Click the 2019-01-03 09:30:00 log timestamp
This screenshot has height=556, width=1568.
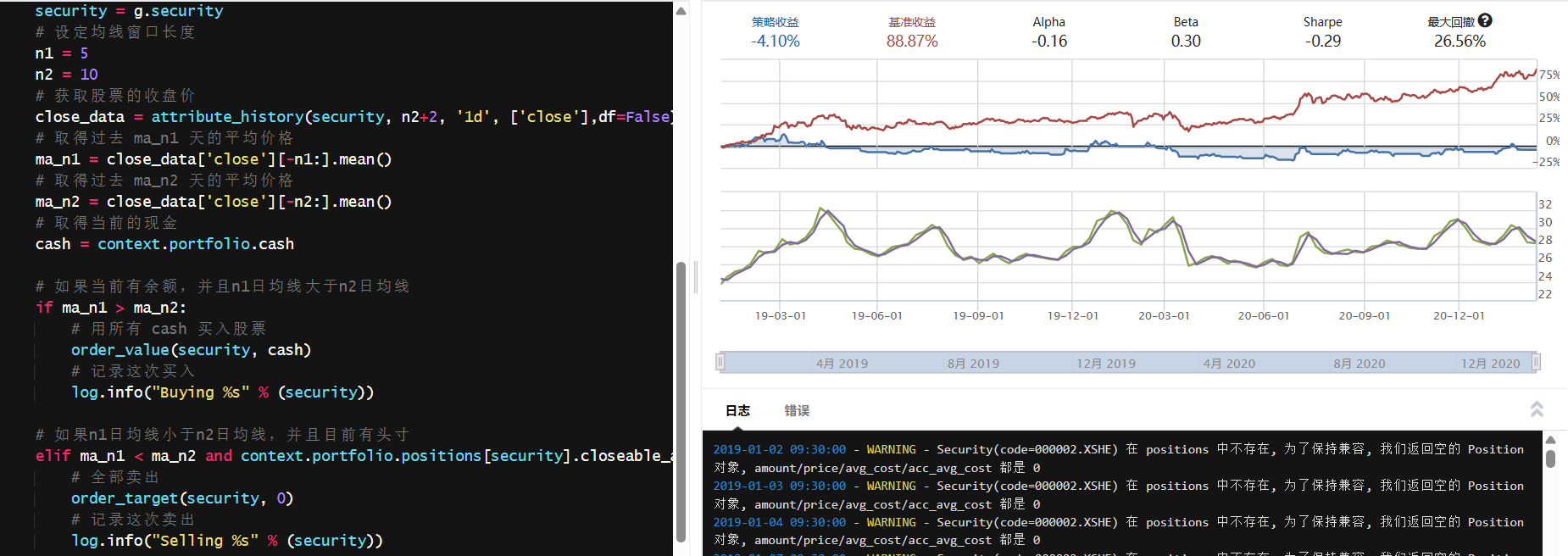[779, 486]
